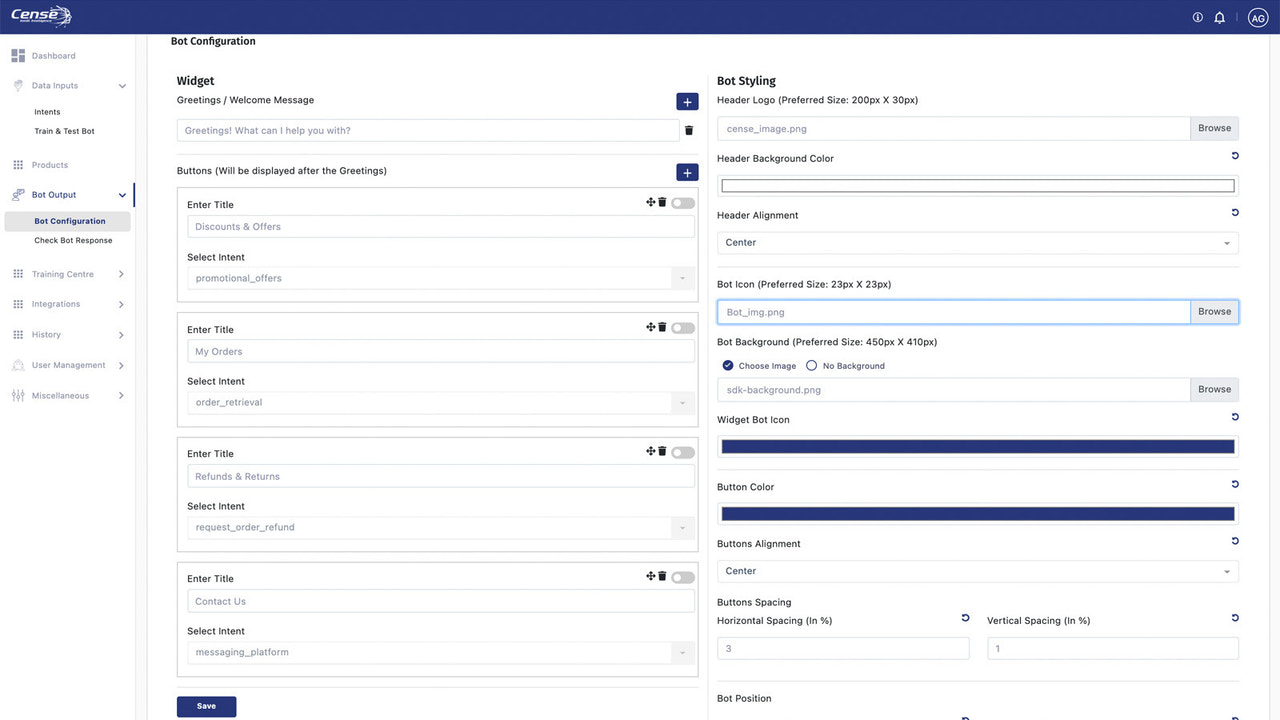The height and width of the screenshot is (720, 1280).
Task: Reset the Header Background Color
Action: click(1234, 156)
